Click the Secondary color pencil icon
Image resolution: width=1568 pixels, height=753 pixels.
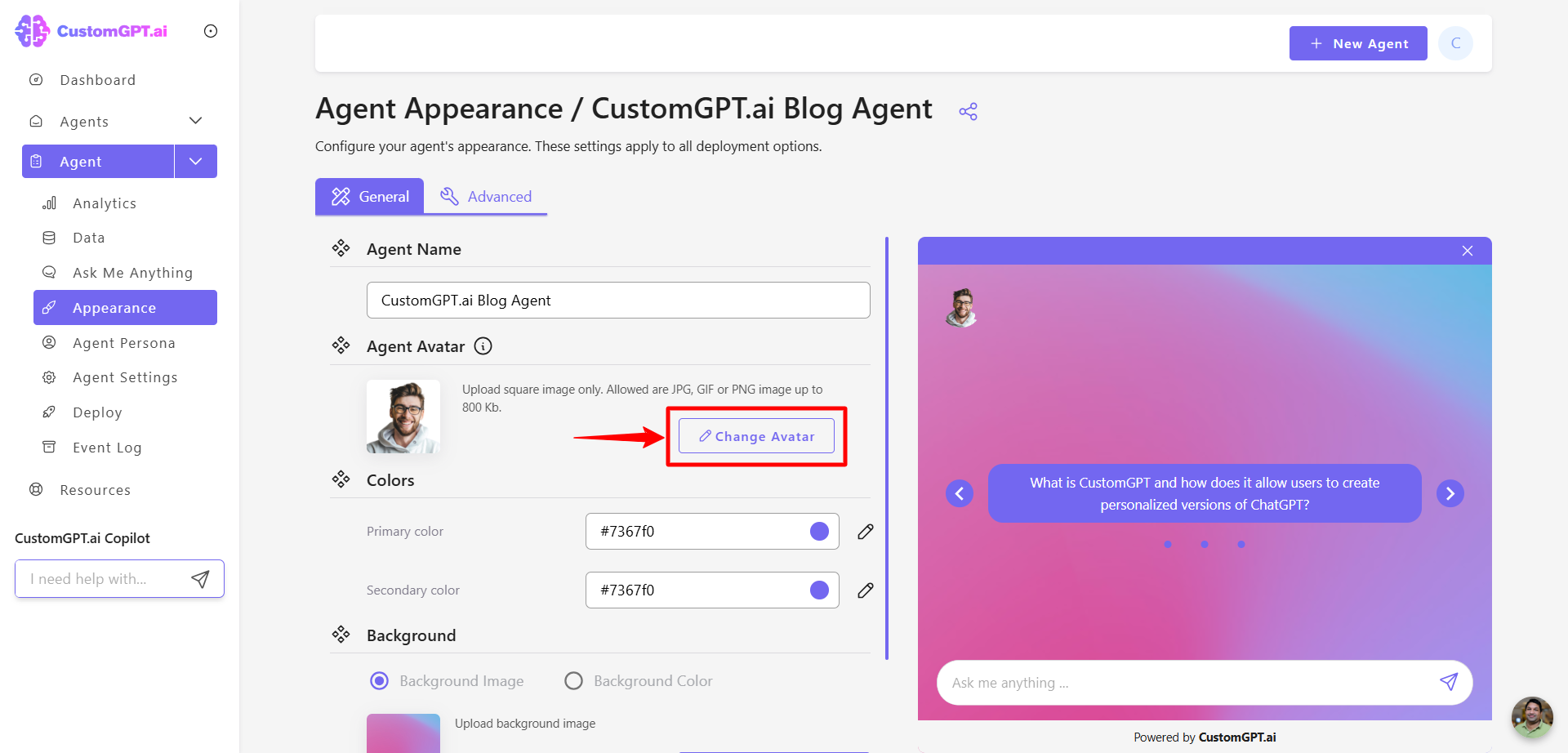tap(866, 590)
